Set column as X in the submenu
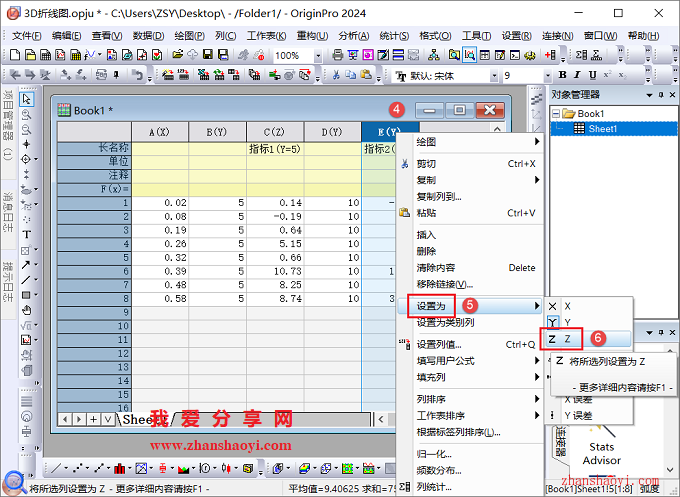The width and height of the screenshot is (680, 497). (588, 306)
